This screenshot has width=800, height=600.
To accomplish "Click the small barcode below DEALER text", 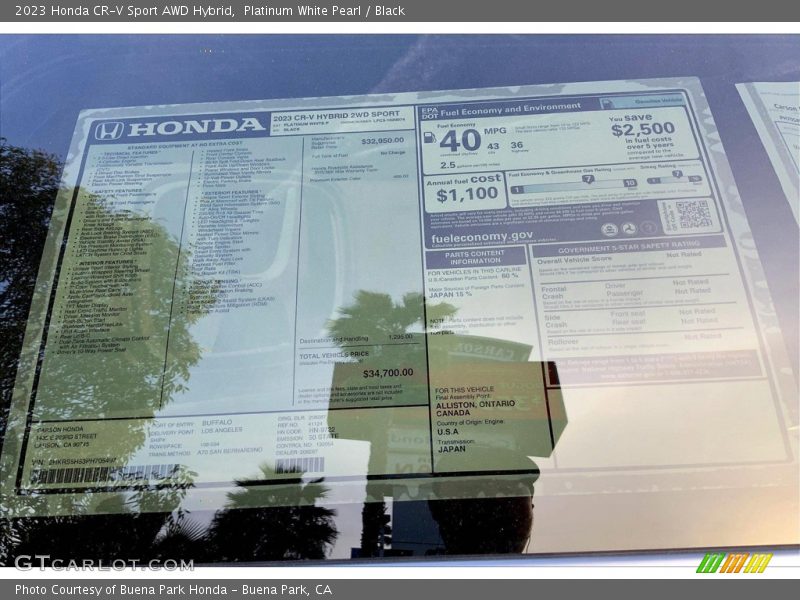I will 299,465.
